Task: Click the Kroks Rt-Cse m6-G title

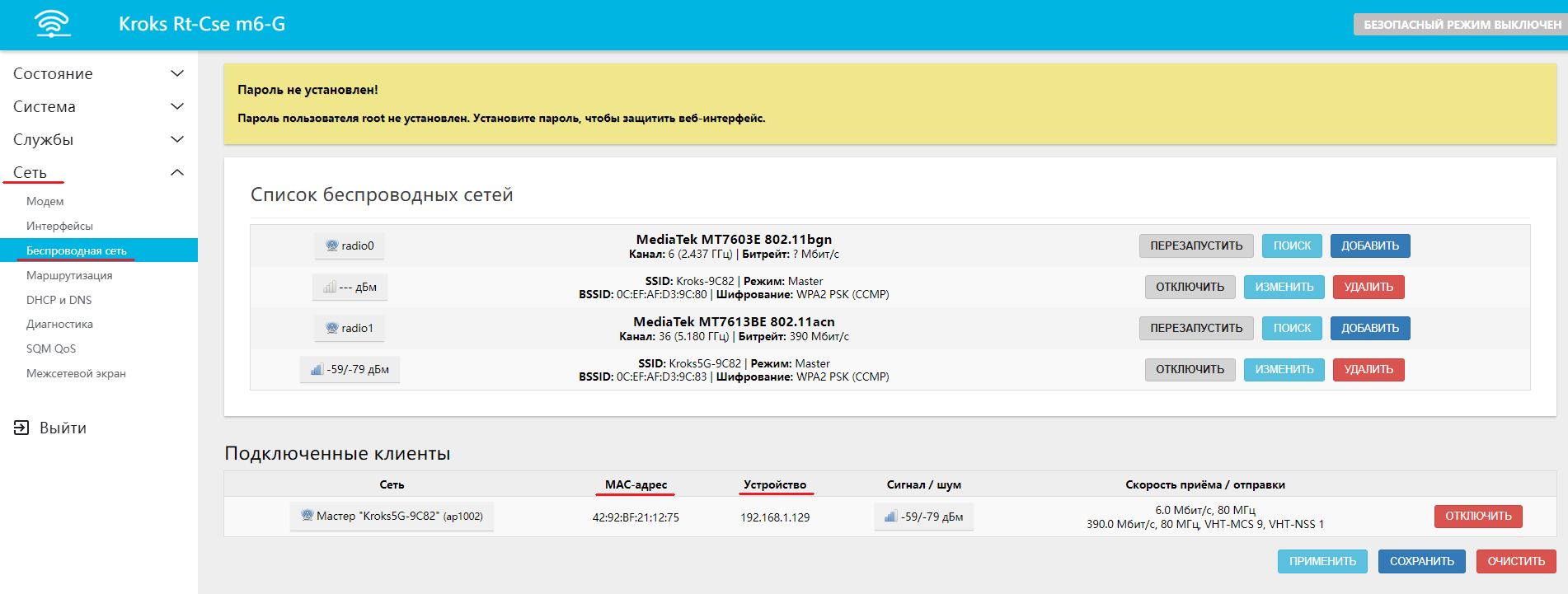Action: pos(202,24)
